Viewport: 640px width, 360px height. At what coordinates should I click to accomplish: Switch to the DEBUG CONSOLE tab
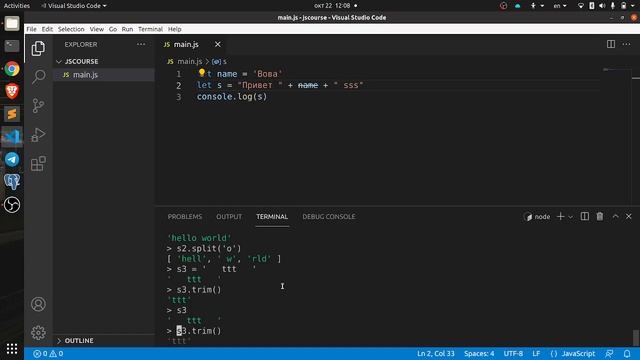click(329, 216)
